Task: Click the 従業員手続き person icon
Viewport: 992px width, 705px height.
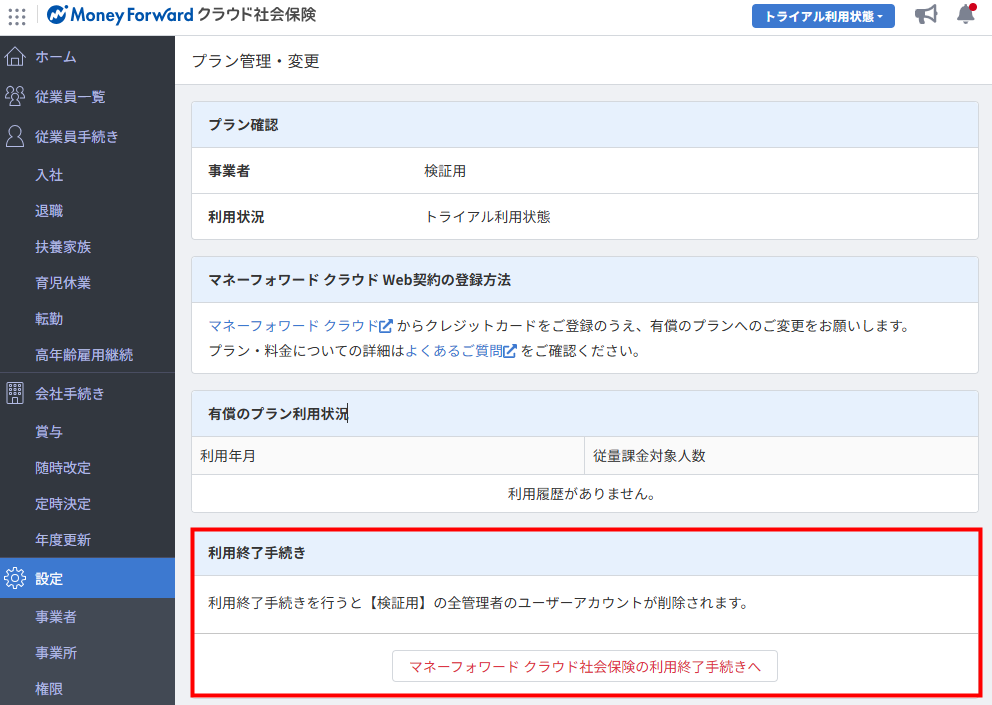Action: coord(15,136)
